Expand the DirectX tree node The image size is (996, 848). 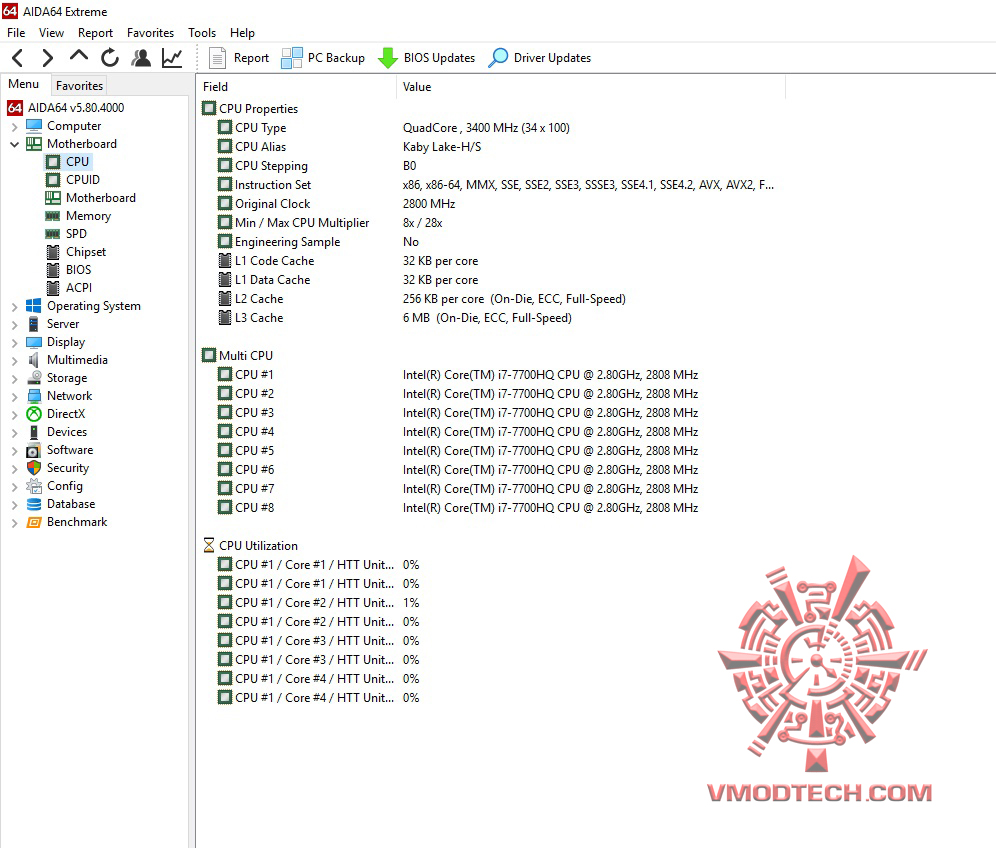[14, 414]
